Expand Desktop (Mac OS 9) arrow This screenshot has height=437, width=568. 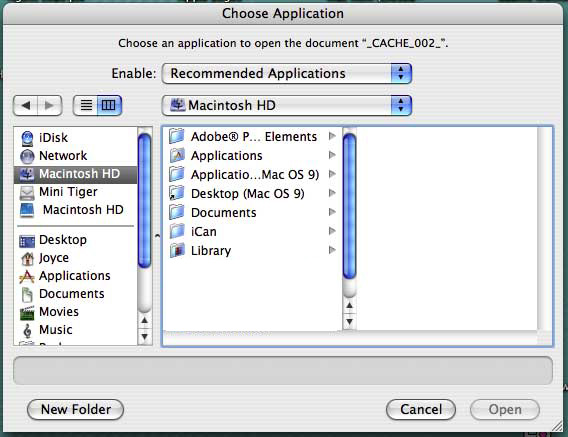332,193
